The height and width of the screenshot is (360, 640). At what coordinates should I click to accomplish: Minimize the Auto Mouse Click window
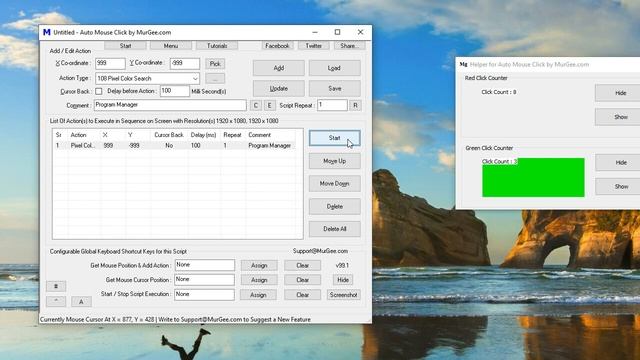(x=315, y=32)
